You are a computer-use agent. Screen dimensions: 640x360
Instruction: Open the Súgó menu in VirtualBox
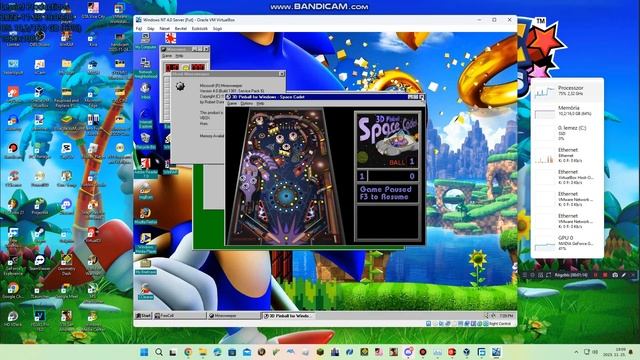coord(218,29)
